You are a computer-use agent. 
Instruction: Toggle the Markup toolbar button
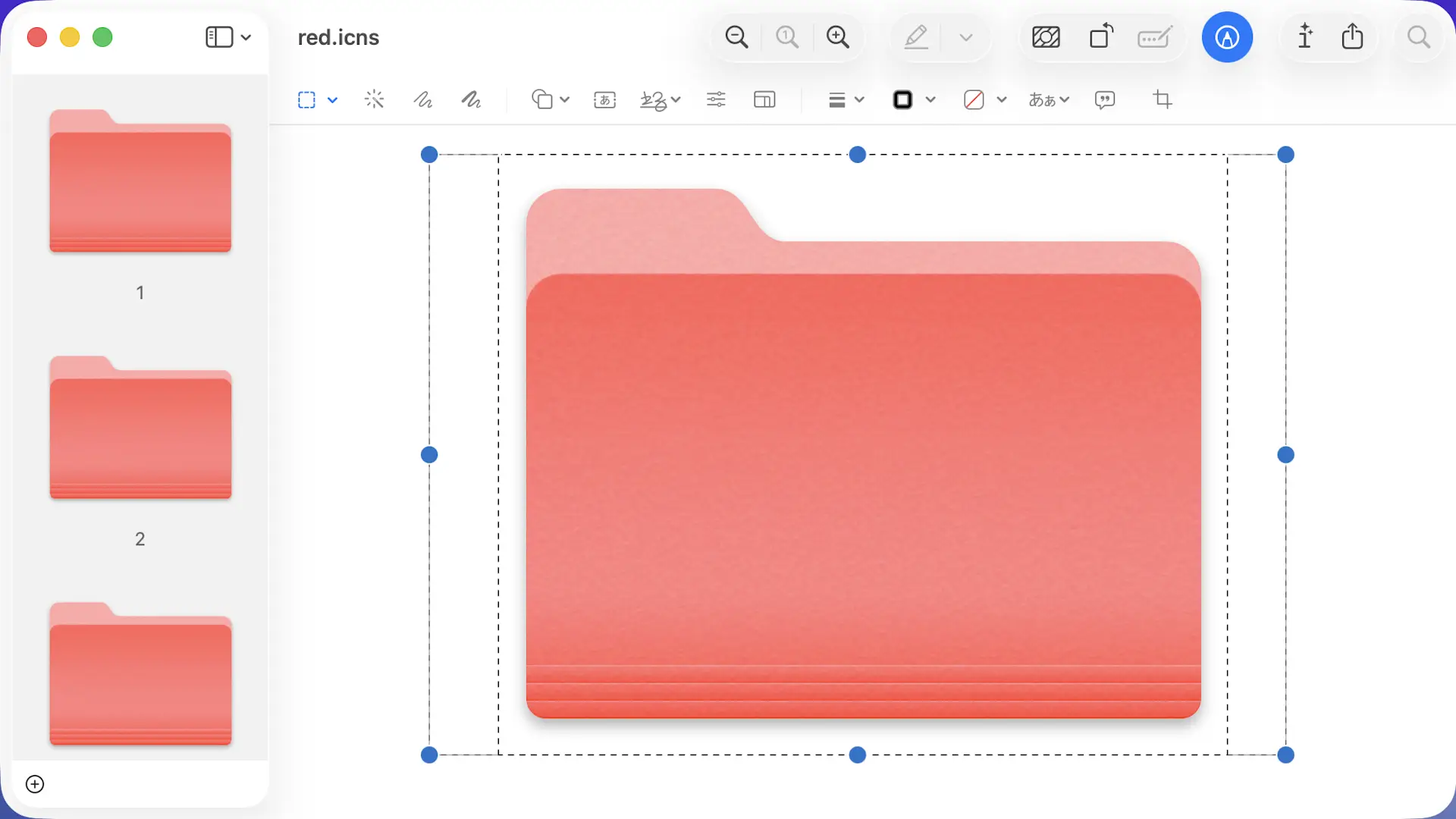(1227, 37)
